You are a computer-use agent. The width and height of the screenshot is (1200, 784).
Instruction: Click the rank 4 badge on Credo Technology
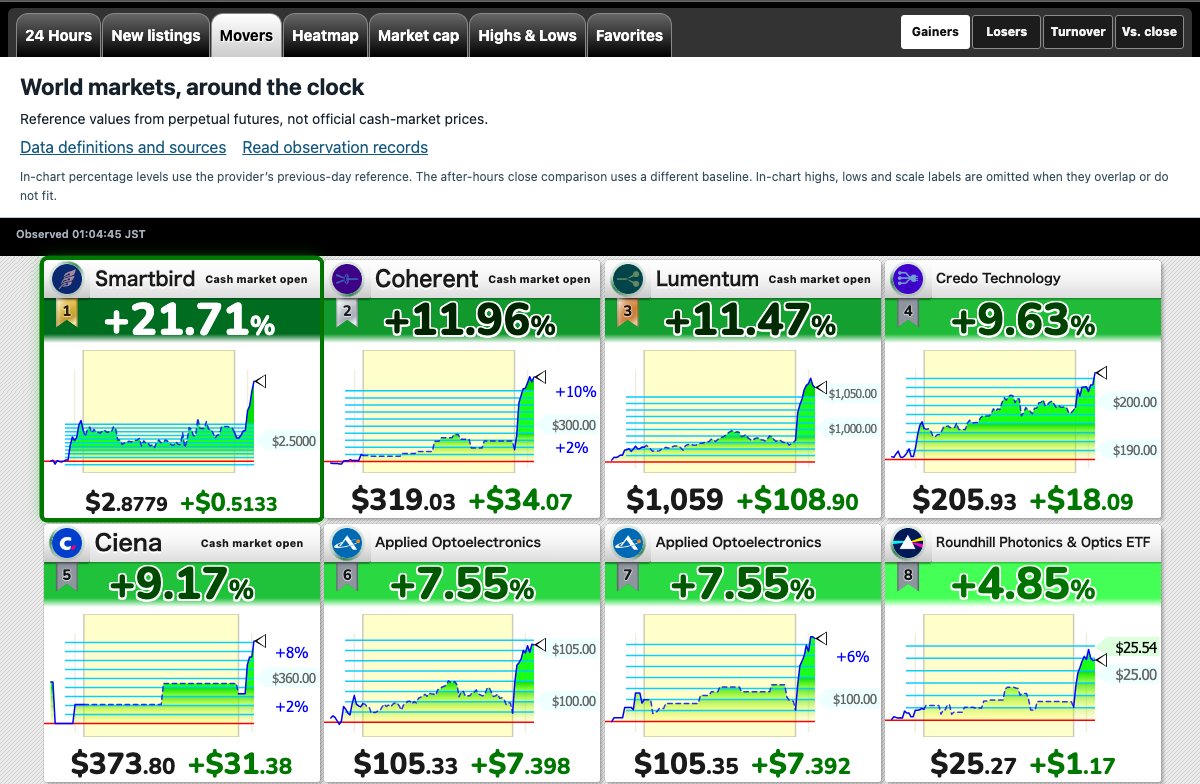(907, 314)
